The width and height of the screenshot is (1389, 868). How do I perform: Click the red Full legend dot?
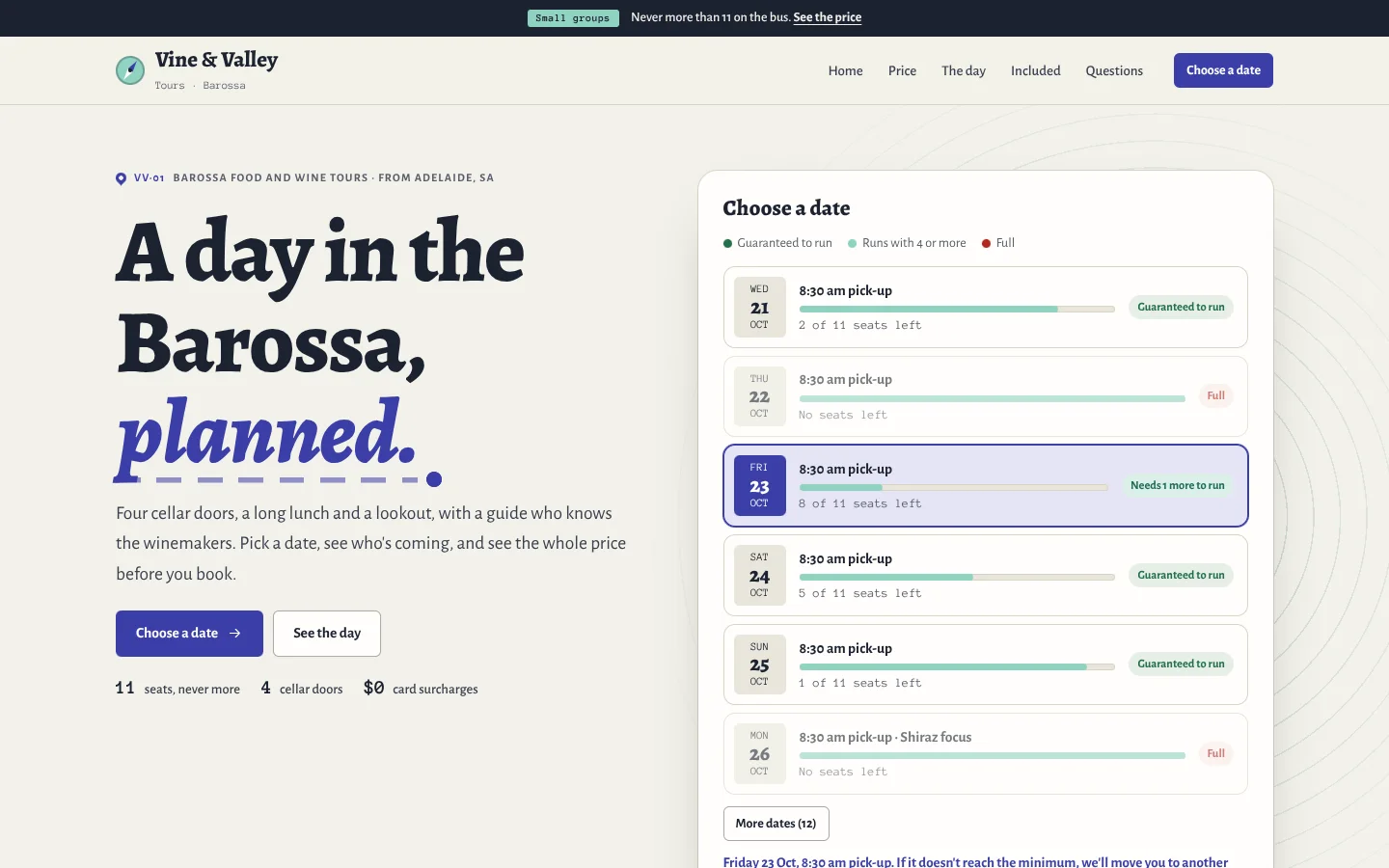[x=987, y=243]
